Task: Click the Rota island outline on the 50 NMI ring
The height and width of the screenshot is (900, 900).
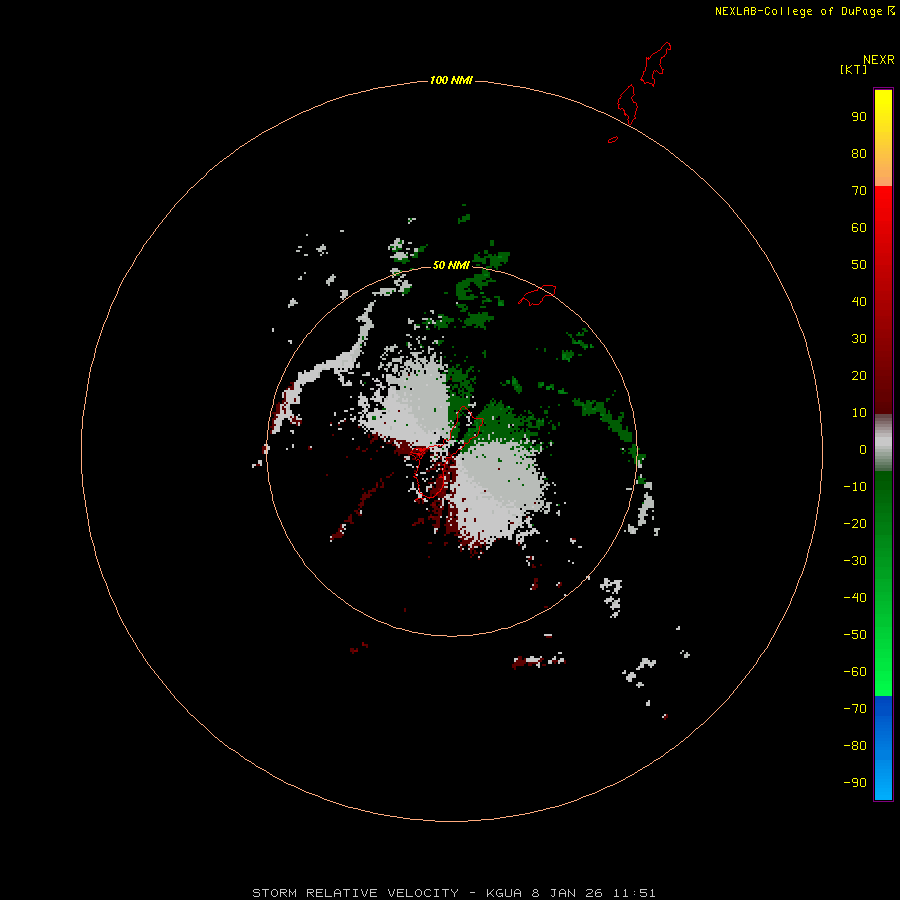Action: point(537,295)
